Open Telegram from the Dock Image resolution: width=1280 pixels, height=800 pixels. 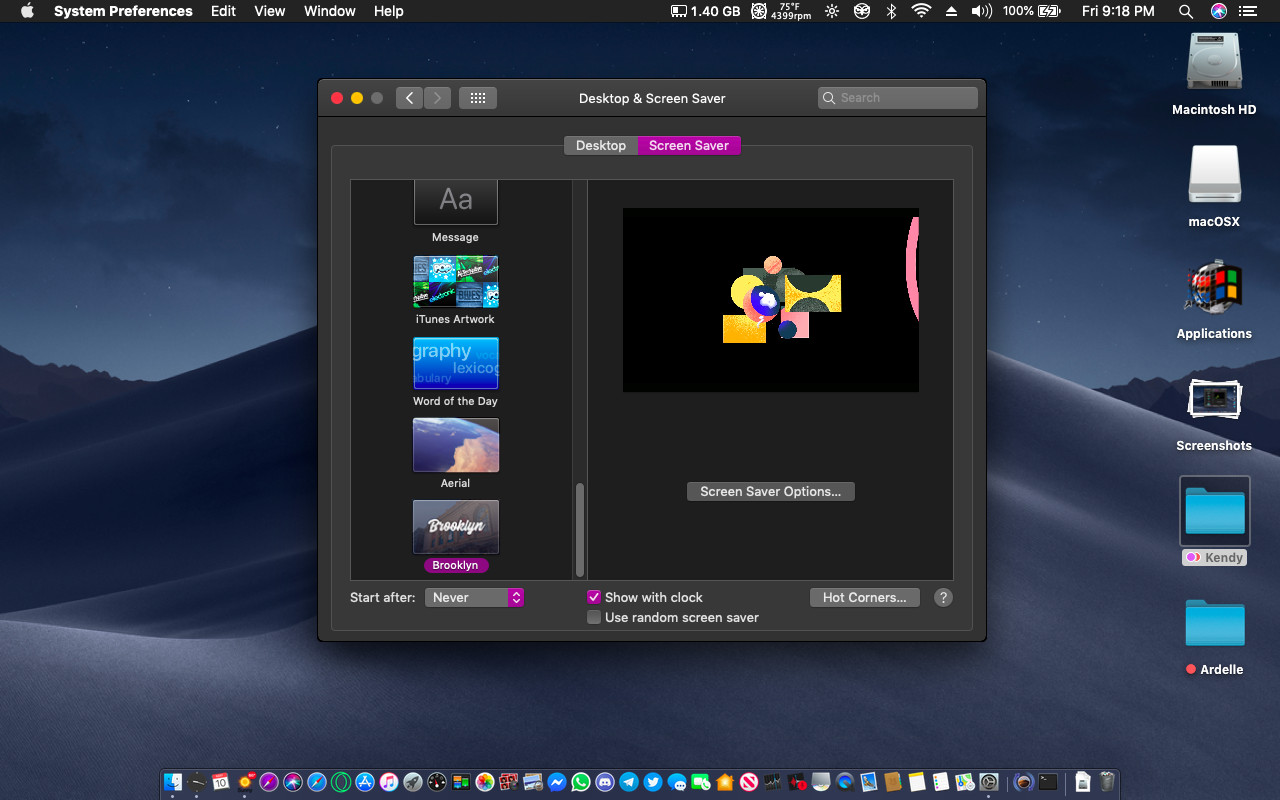(629, 782)
